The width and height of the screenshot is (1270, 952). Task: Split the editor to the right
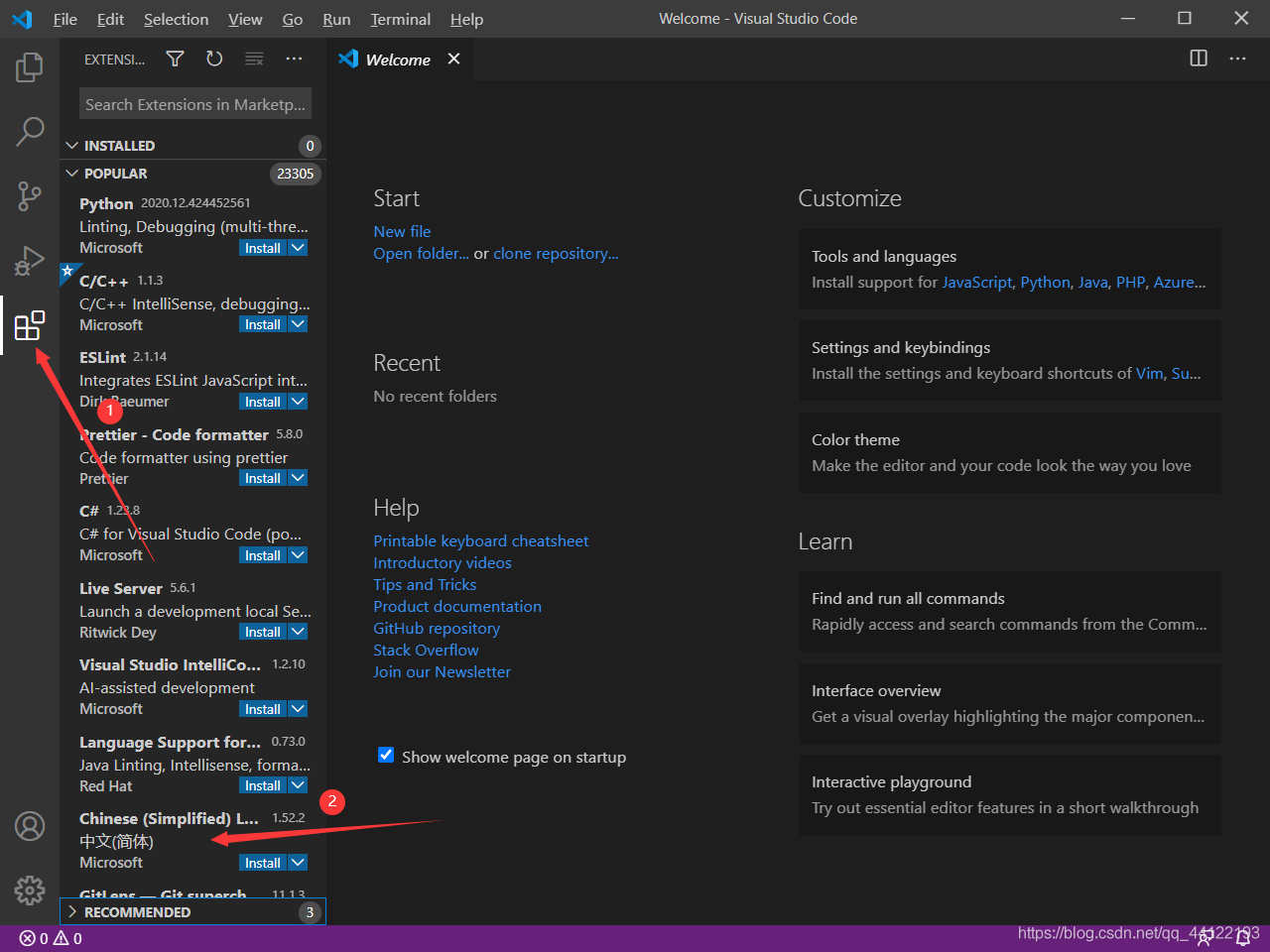[1199, 59]
